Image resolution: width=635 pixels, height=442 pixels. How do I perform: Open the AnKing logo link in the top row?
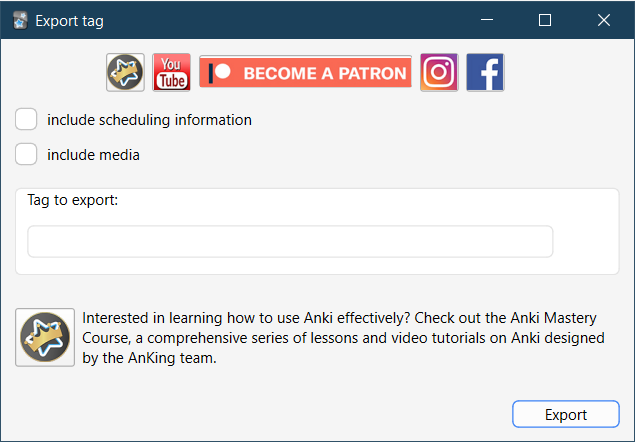(125, 73)
